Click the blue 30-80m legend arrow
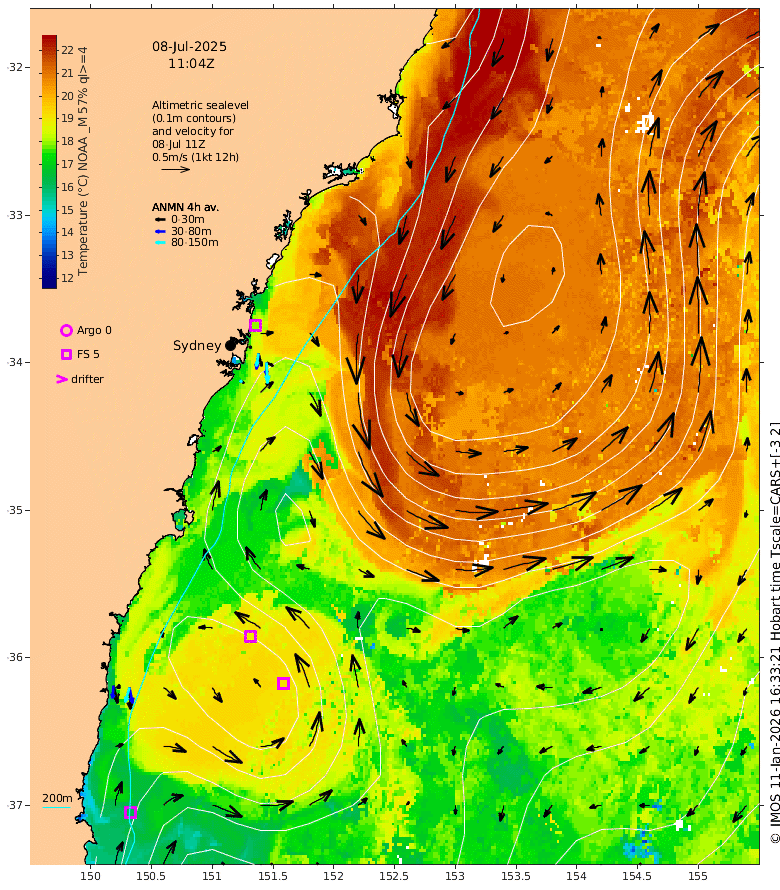Viewport: 780px width, 890px height. 160,231
